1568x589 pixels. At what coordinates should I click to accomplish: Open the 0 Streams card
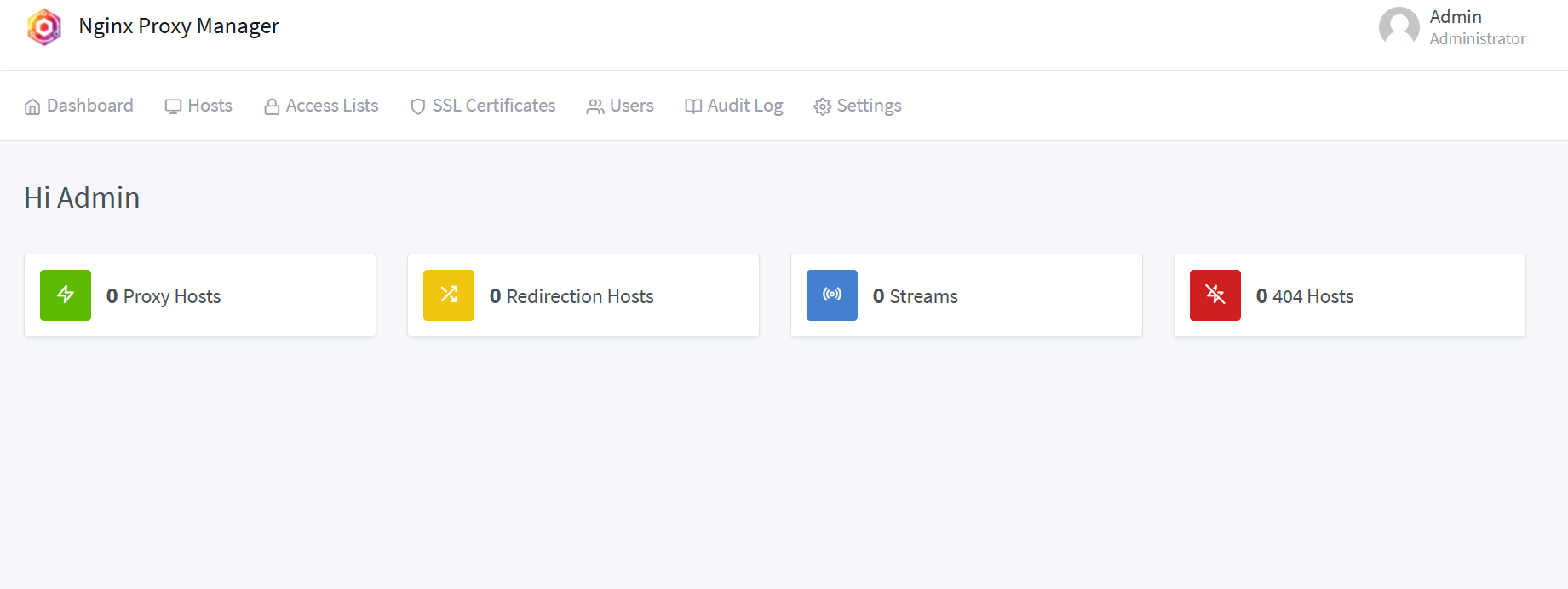coord(967,295)
